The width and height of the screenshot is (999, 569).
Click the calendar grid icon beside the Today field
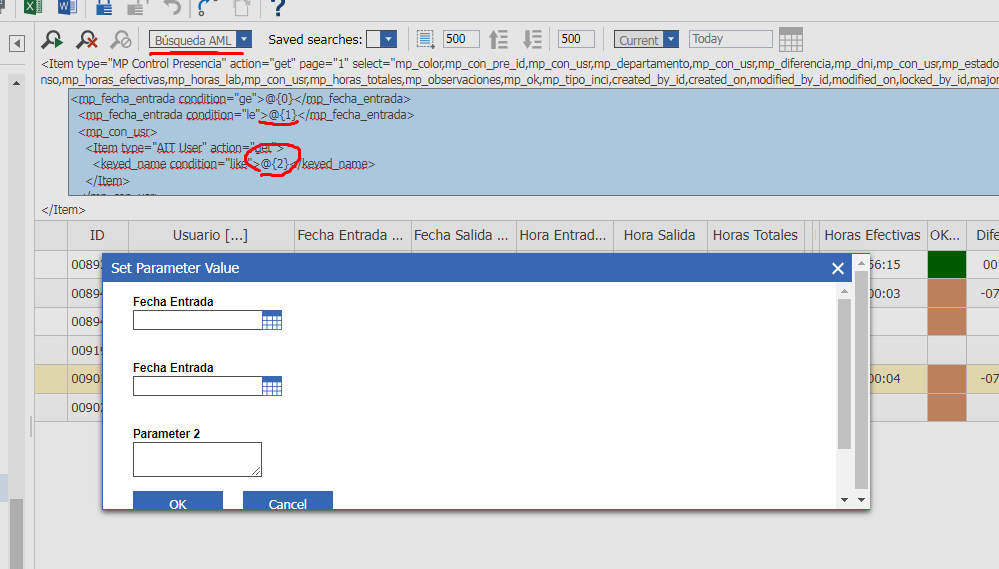[791, 40]
